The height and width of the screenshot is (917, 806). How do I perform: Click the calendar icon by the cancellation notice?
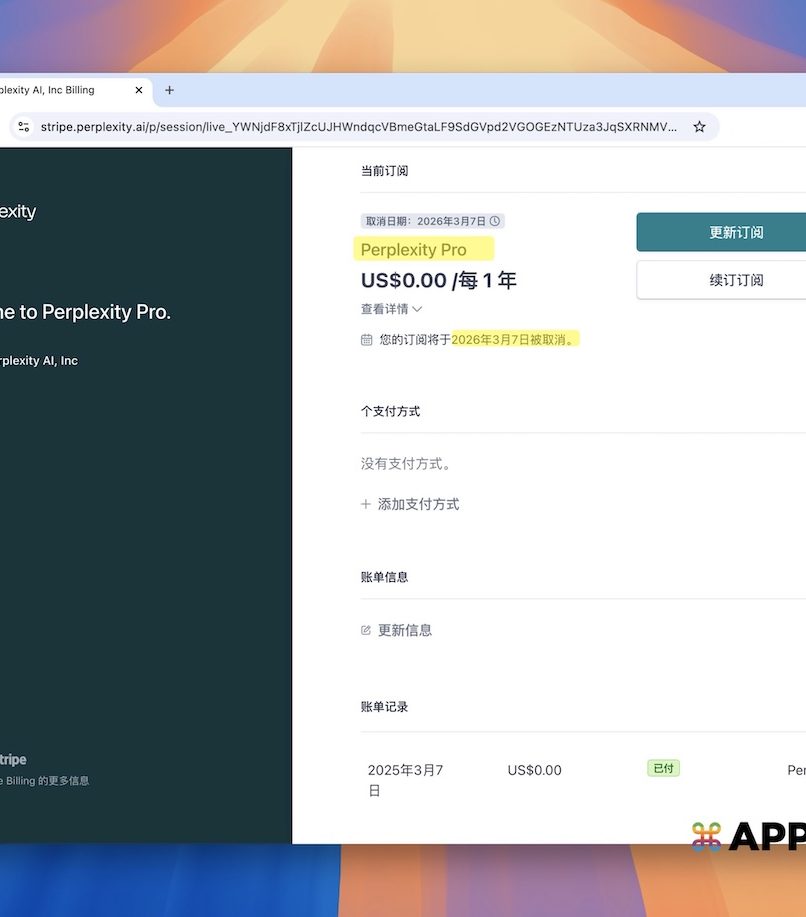coord(366,340)
